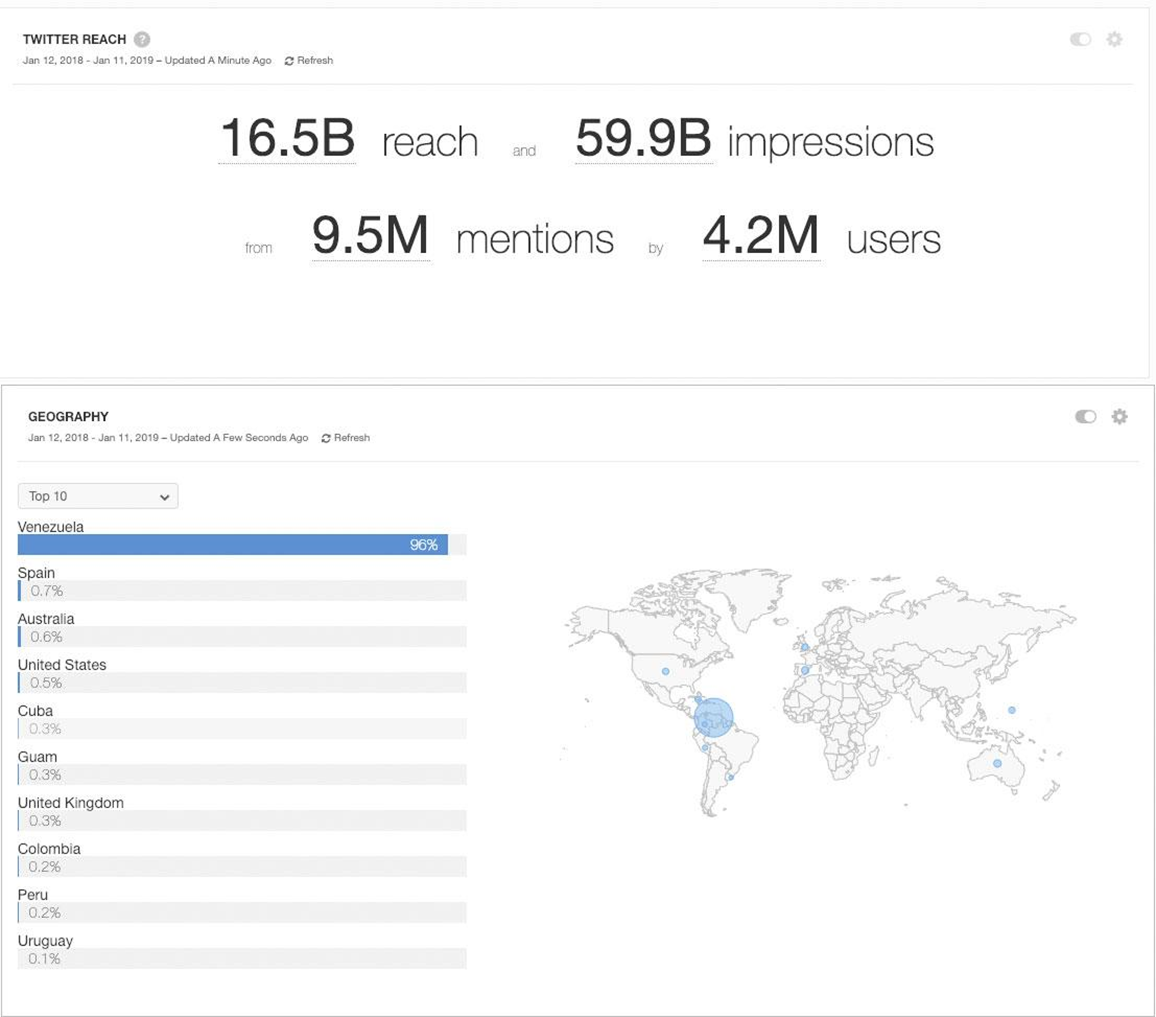Screen dimensions: 1156x1017
Task: Open the Twitter Reach help question icon
Action: pyautogui.click(x=142, y=39)
